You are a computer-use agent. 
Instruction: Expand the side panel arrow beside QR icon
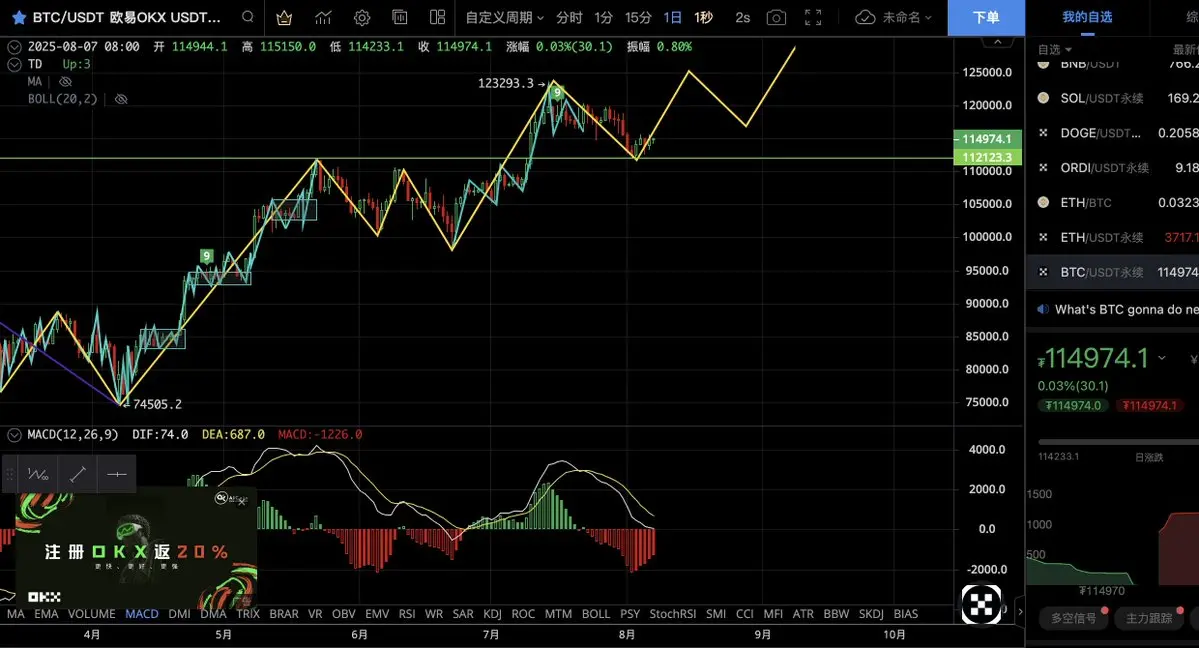(x=1019, y=611)
